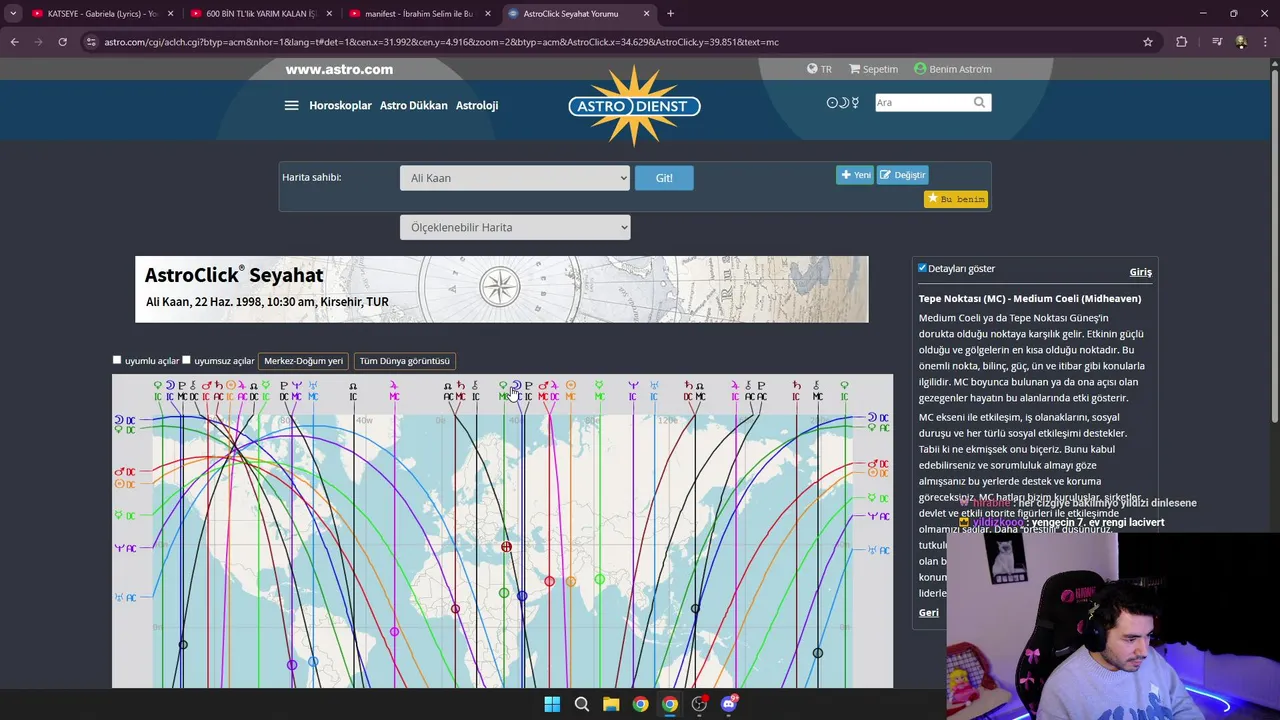Click Merkez-Doğum yeri button

click(303, 361)
